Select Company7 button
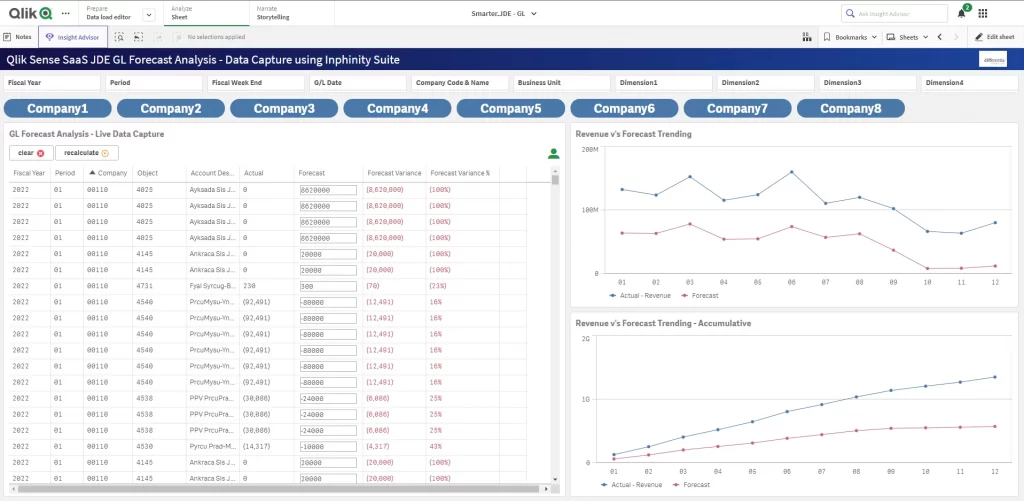Viewport: 1024px width, 501px height. tap(737, 108)
